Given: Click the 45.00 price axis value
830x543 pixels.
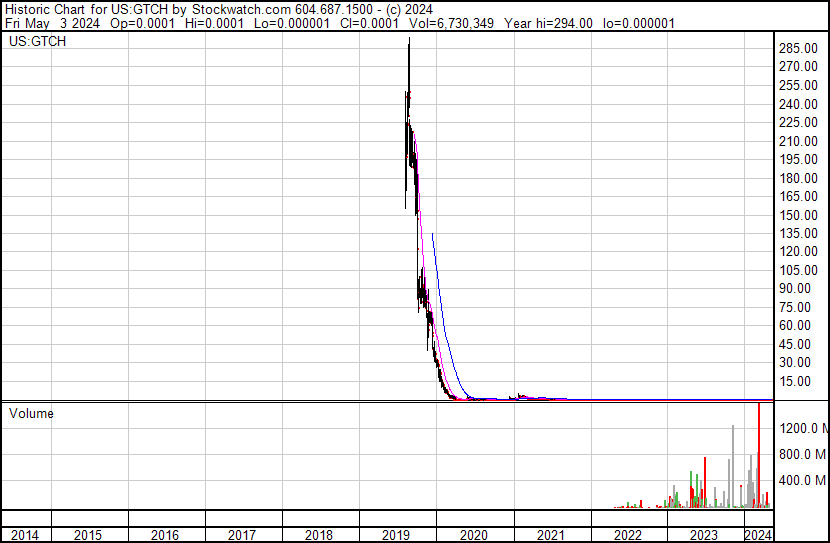Looking at the screenshot, I should coord(795,344).
